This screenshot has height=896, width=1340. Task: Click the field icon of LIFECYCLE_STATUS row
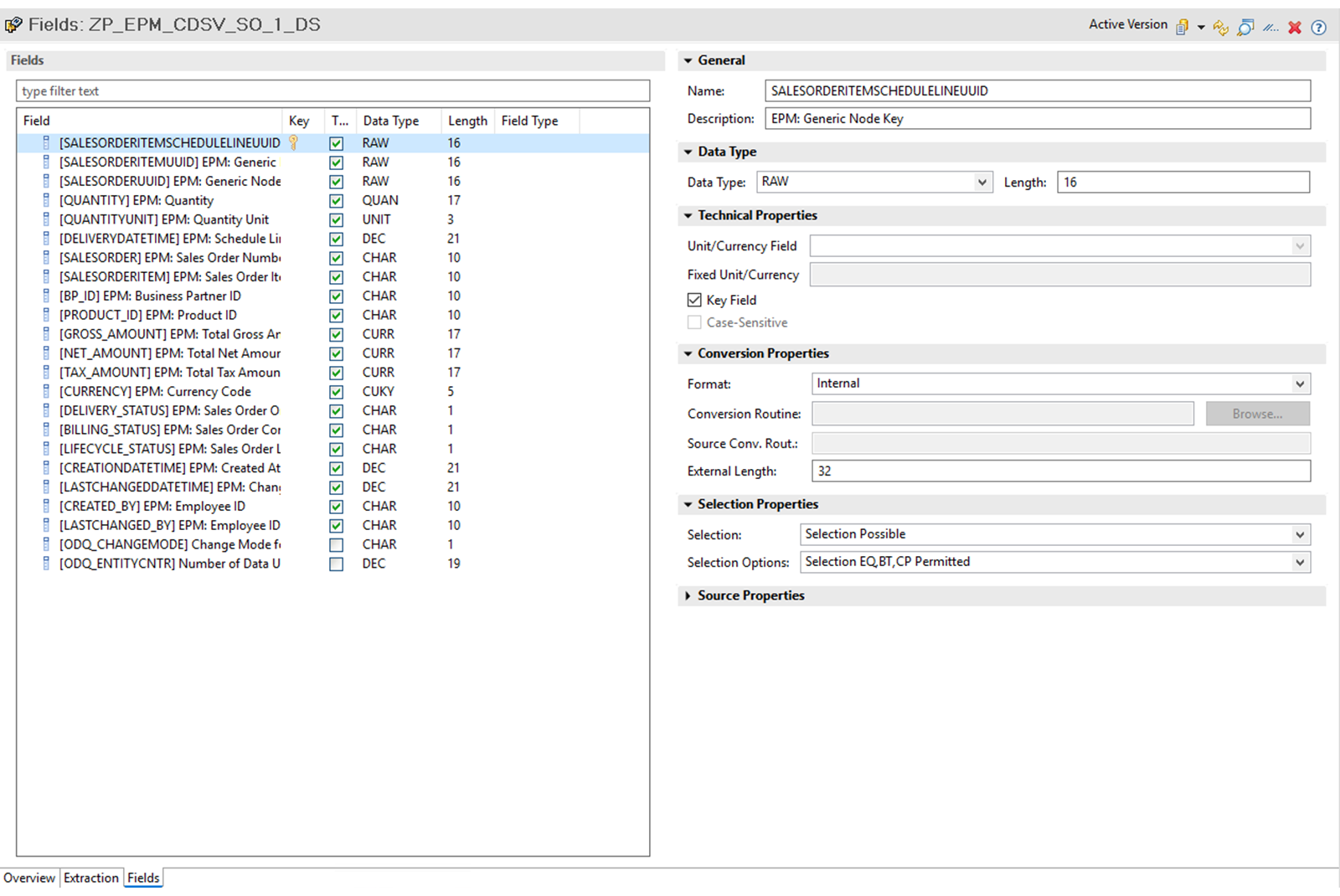click(x=46, y=449)
